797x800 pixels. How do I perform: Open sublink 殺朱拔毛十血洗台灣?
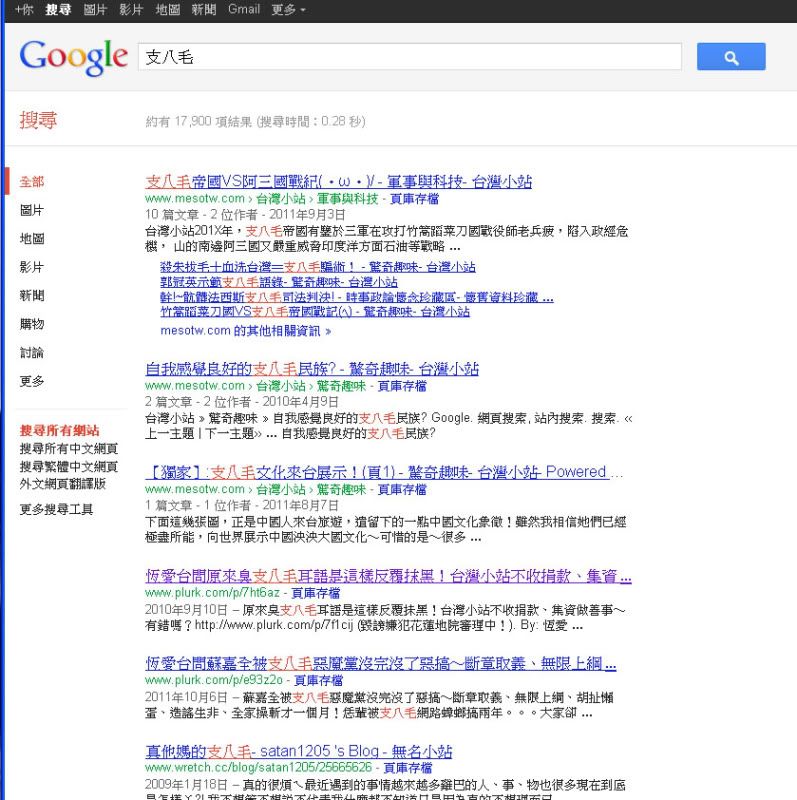pos(317,267)
